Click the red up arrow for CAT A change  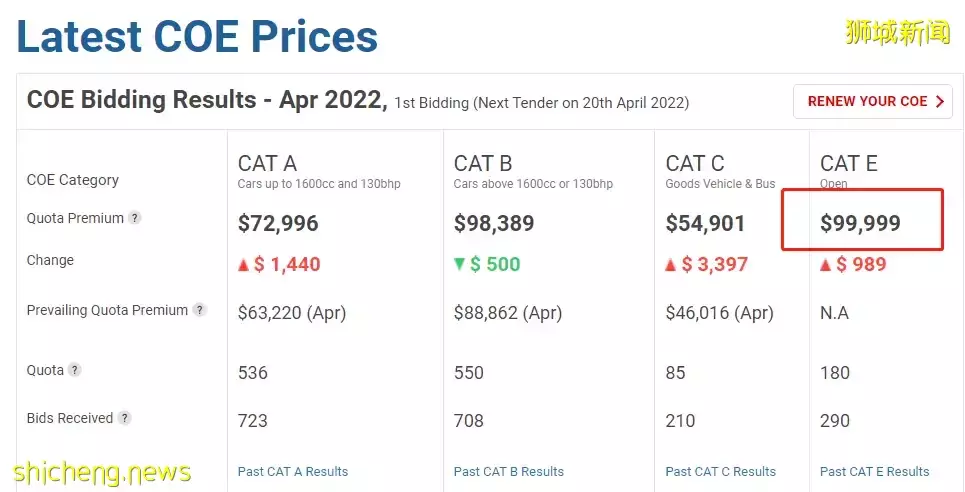[244, 264]
